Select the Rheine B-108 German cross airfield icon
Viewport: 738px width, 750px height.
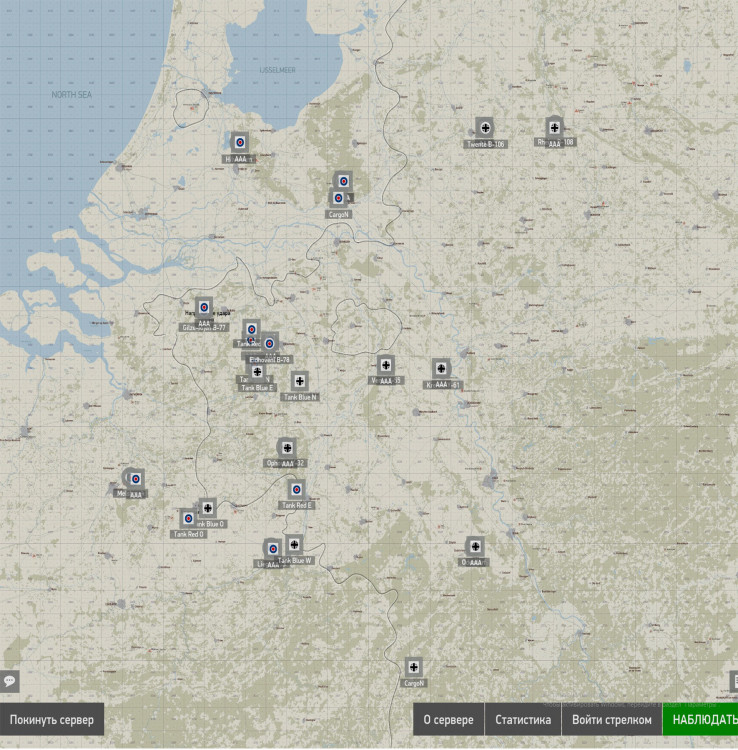pyautogui.click(x=554, y=127)
